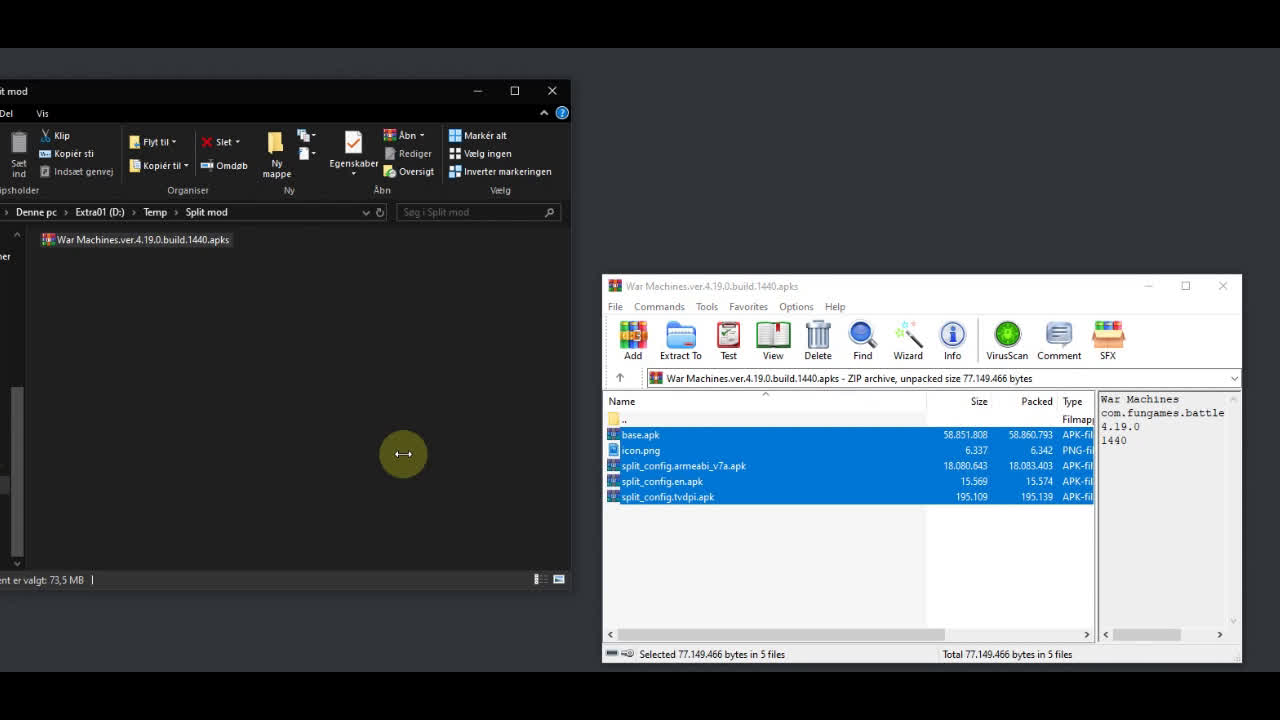Run Test on the archive
This screenshot has height=720, width=1280.
coord(728,340)
